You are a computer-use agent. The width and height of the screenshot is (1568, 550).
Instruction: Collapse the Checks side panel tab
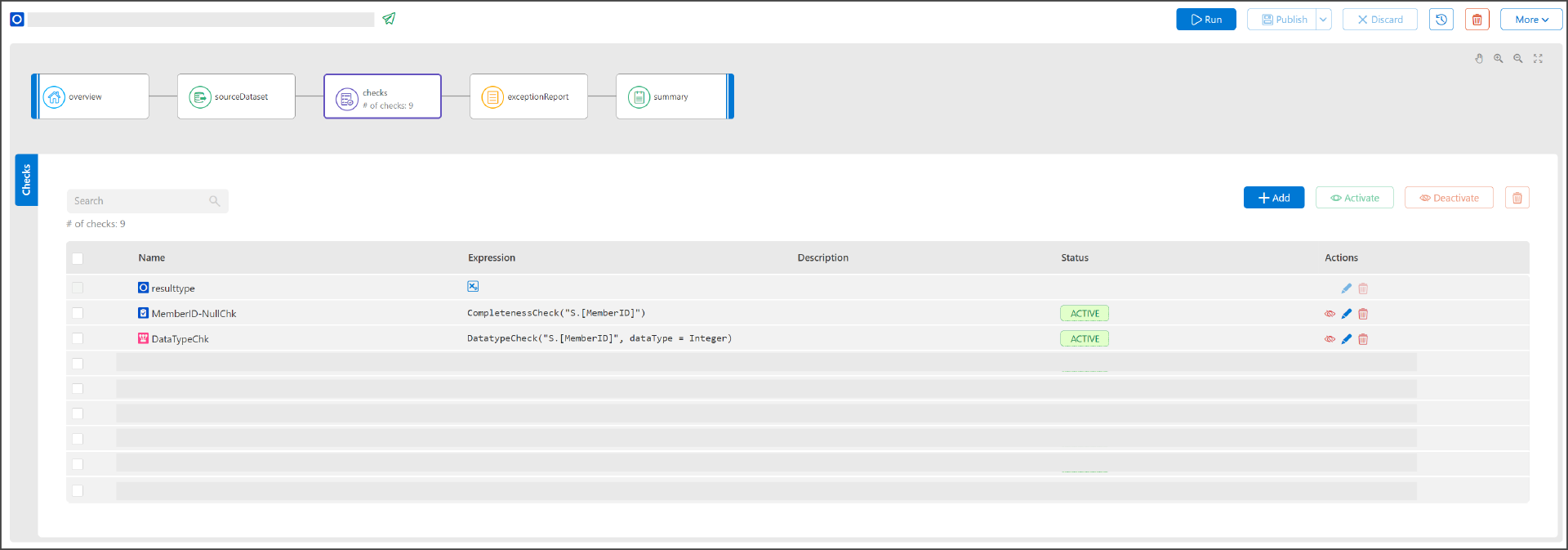(26, 180)
